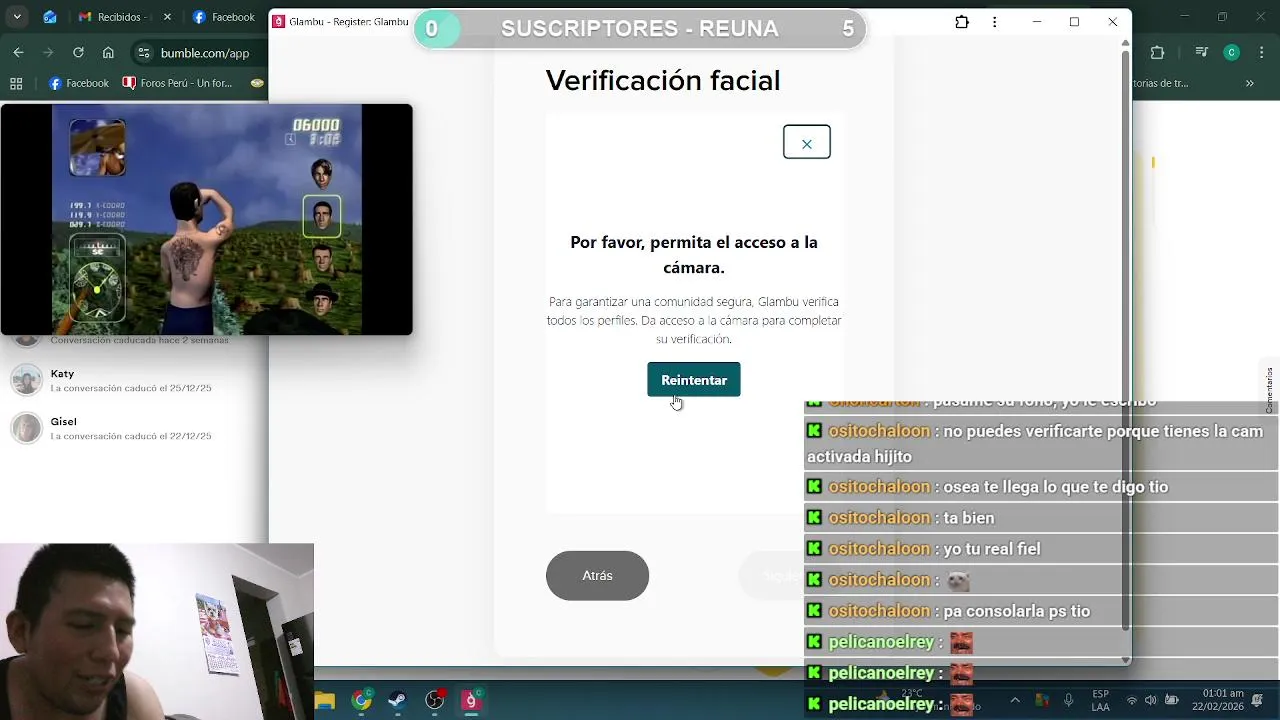Click the scroll-up arrow of Glambu scrollbar
Viewport: 1280px width, 720px height.
[1125, 43]
